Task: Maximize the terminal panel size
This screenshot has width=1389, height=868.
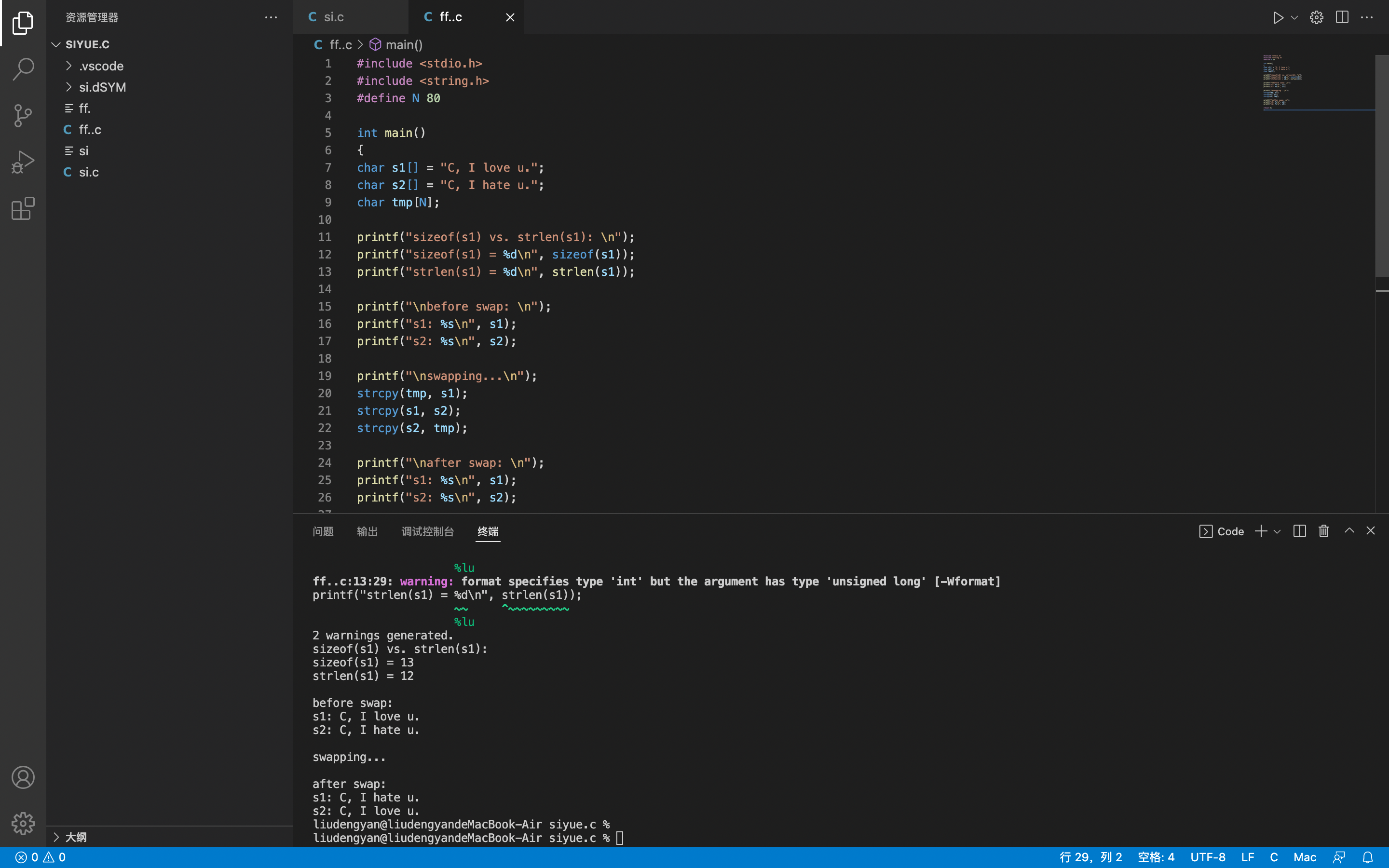Action: (1349, 531)
